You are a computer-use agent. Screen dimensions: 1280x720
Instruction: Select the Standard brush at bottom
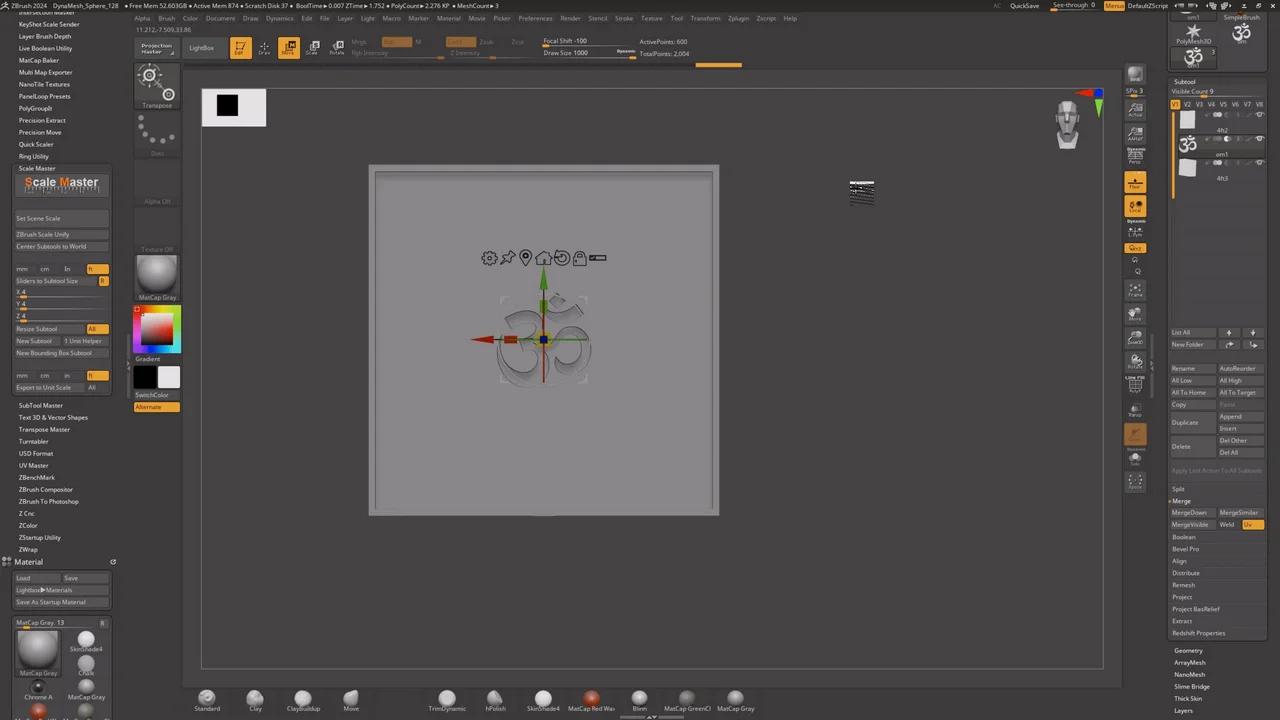207,701
